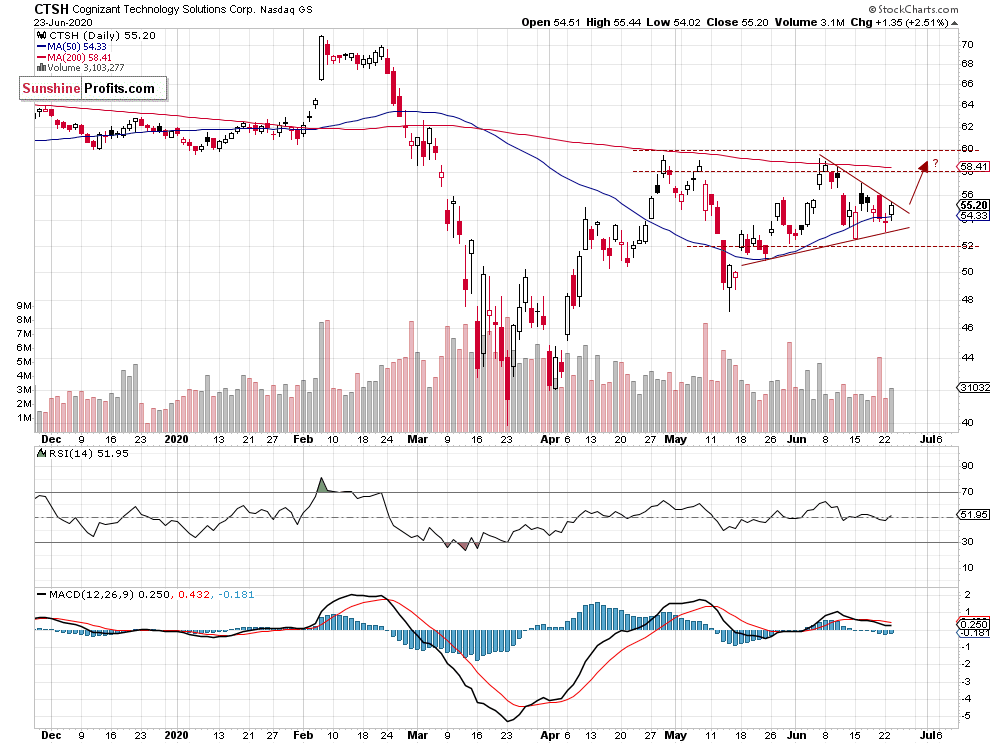Click the blue -0.181 MACD histogram value

(x=236, y=594)
